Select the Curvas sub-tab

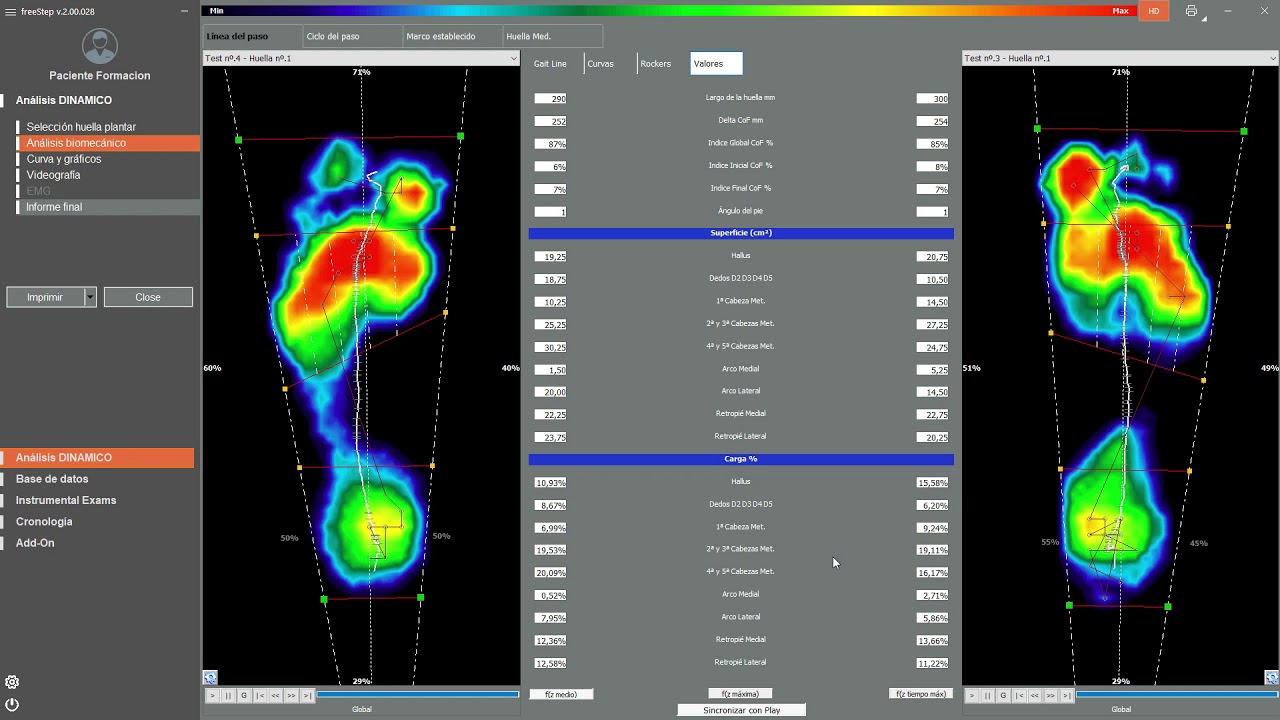pyautogui.click(x=610, y=63)
